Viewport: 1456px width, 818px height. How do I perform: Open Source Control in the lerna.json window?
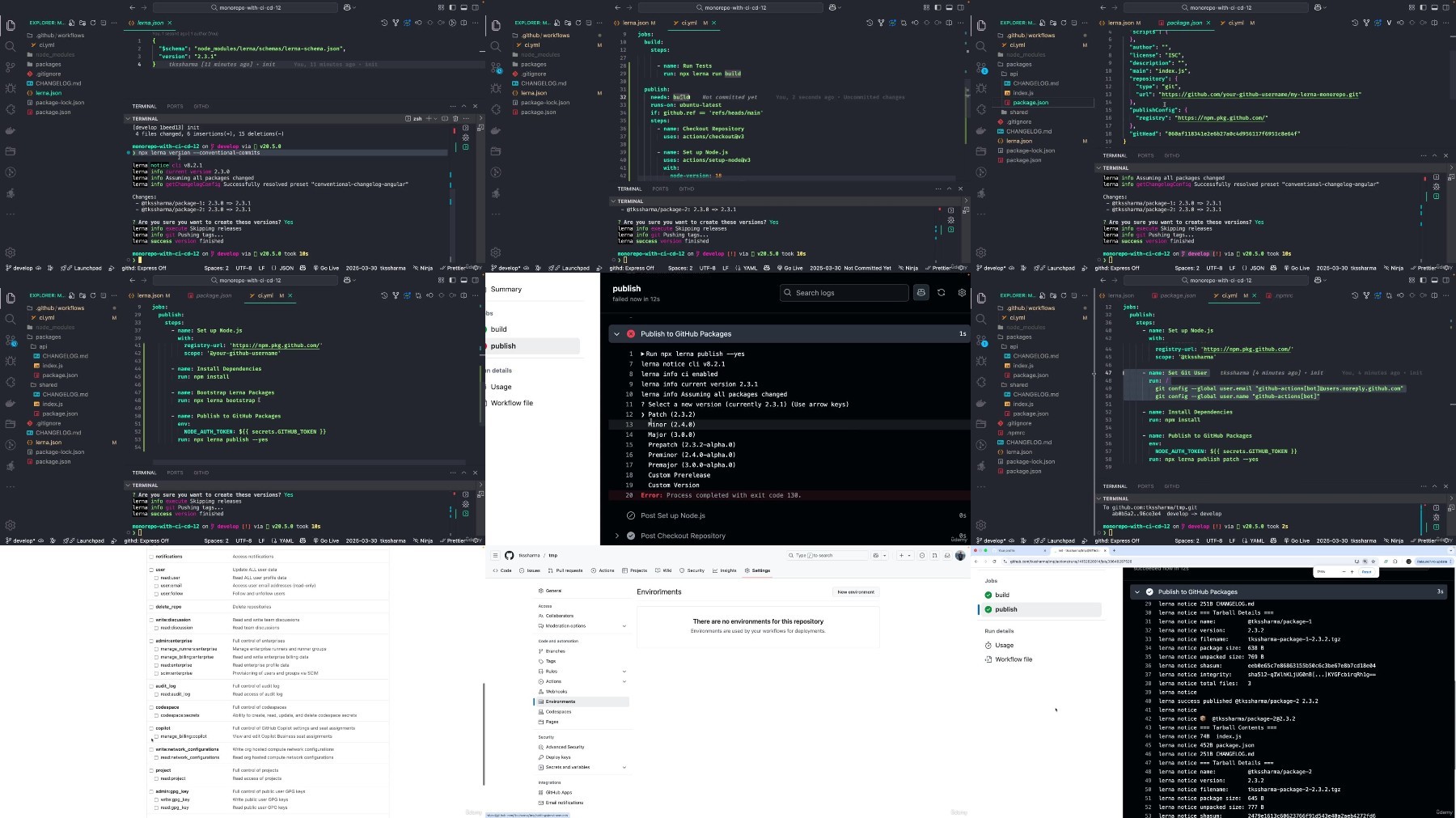pos(11,67)
